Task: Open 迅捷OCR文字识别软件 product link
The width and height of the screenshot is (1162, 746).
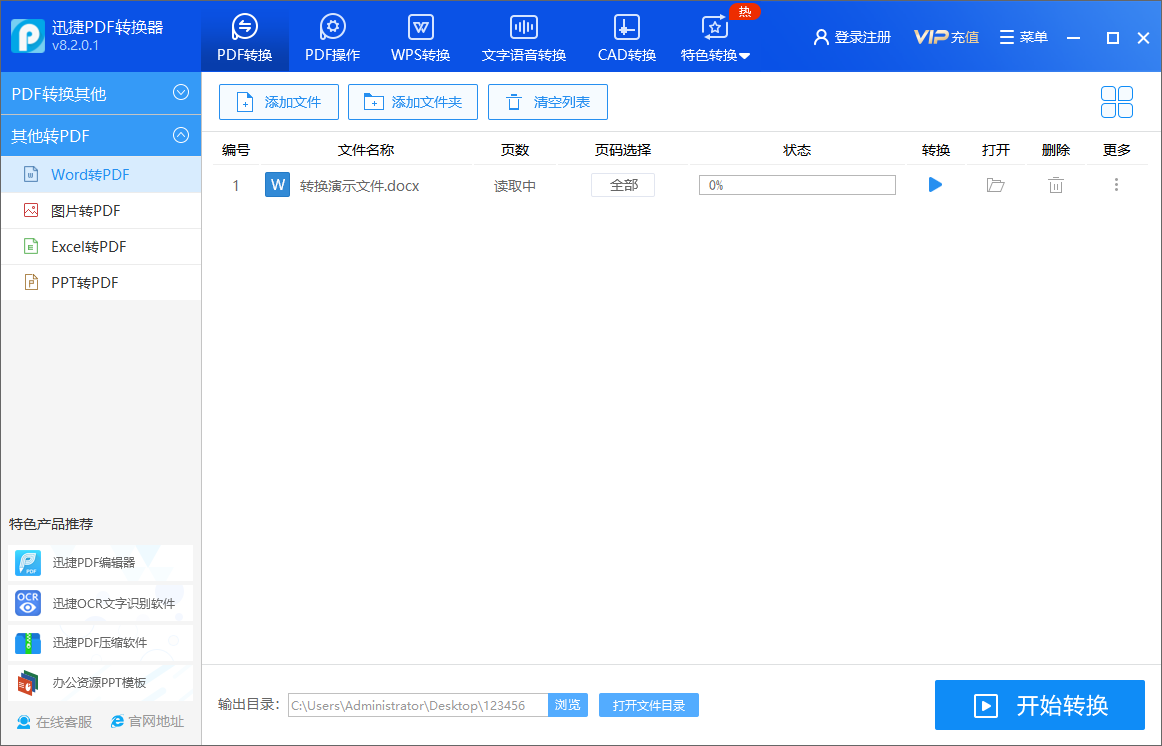Action: pos(101,603)
